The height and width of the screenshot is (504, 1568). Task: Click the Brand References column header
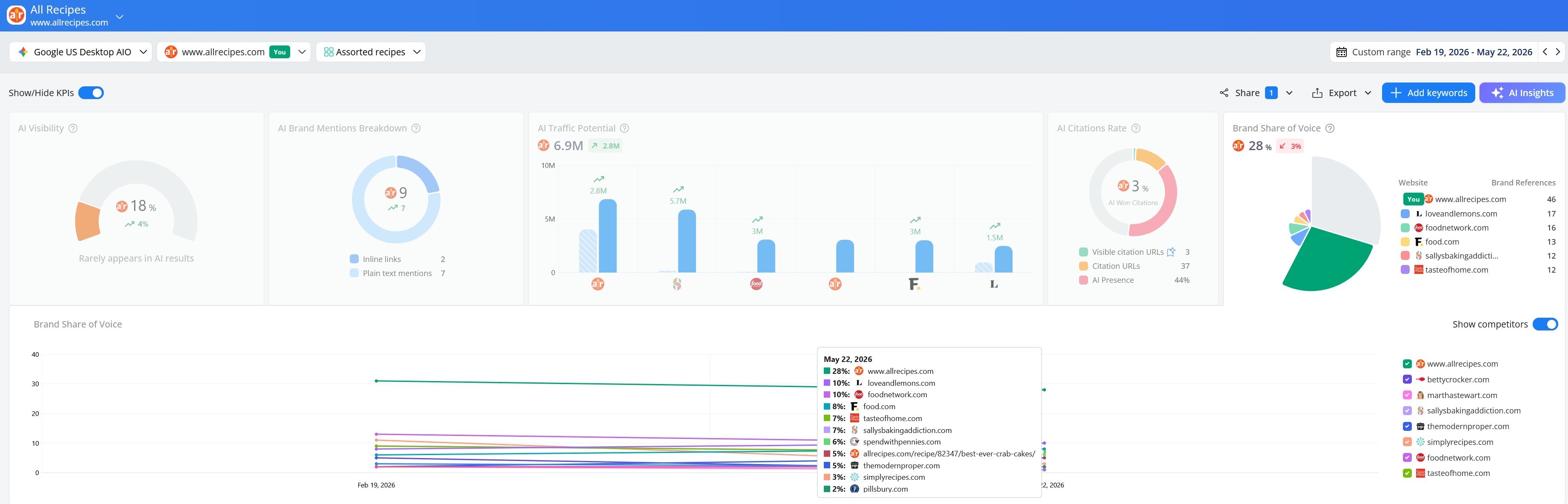[1523, 182]
